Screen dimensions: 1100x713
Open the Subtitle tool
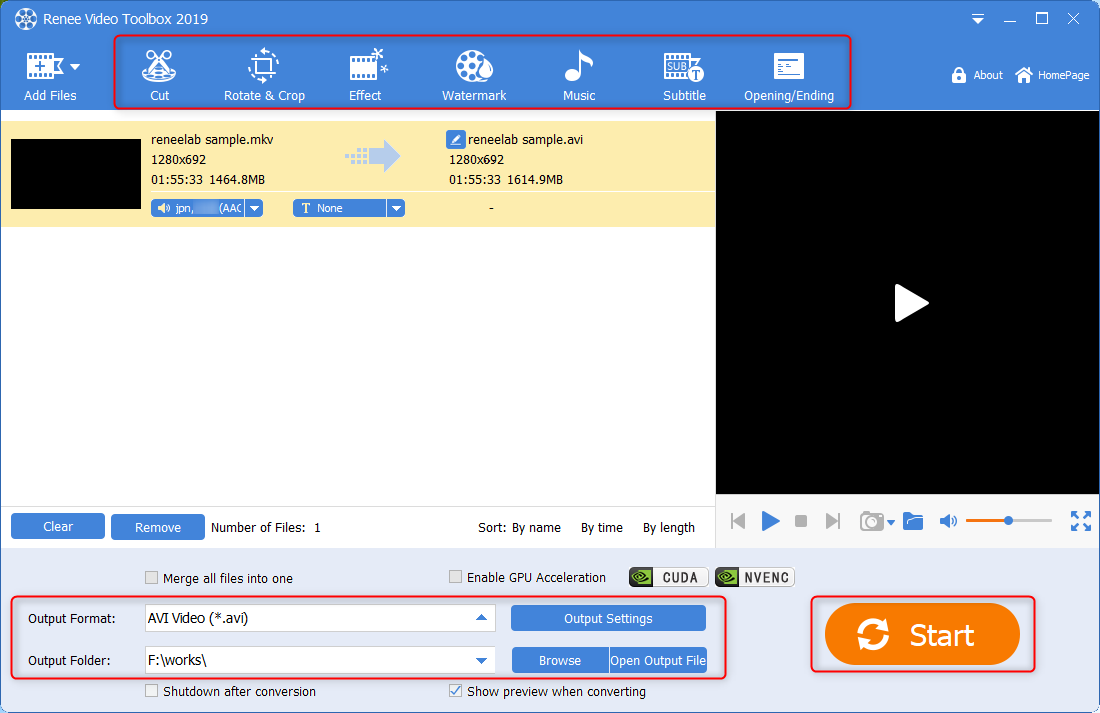(684, 72)
